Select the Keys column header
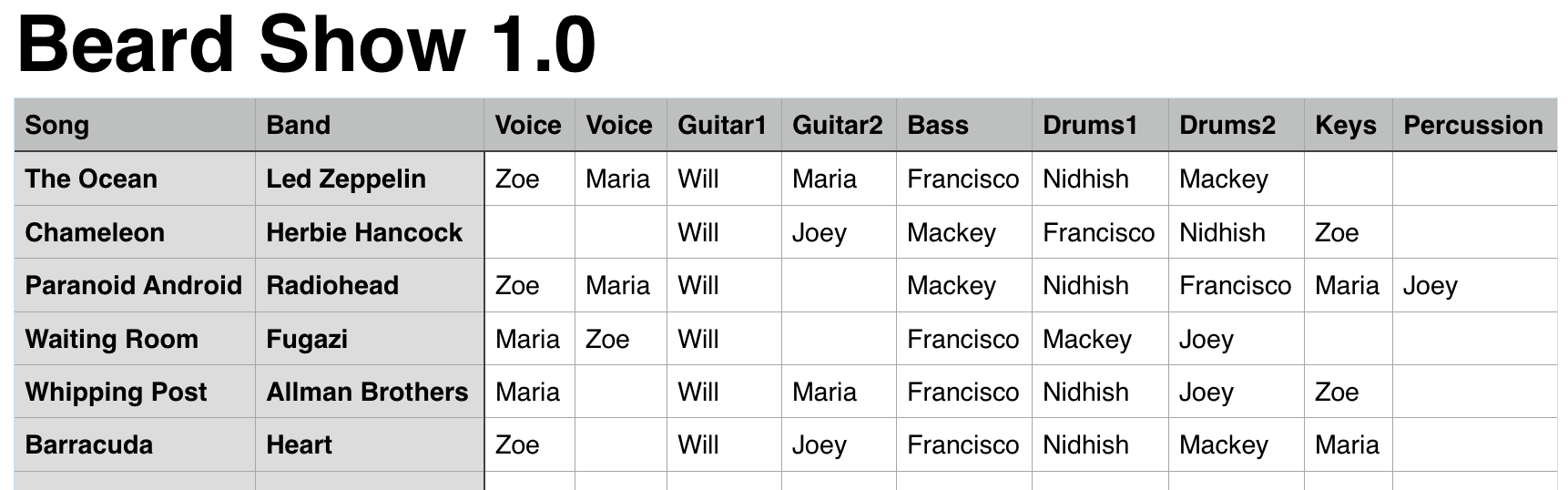1568x490 pixels. pos(1349,125)
